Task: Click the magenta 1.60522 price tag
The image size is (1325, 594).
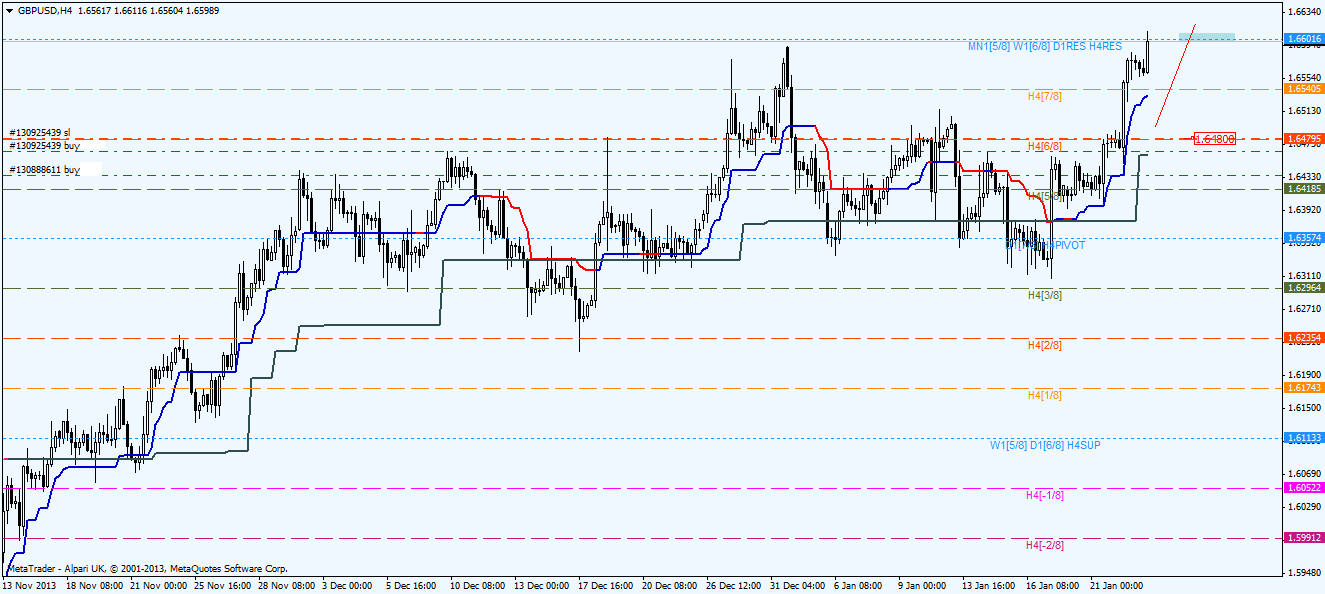Action: click(1303, 488)
